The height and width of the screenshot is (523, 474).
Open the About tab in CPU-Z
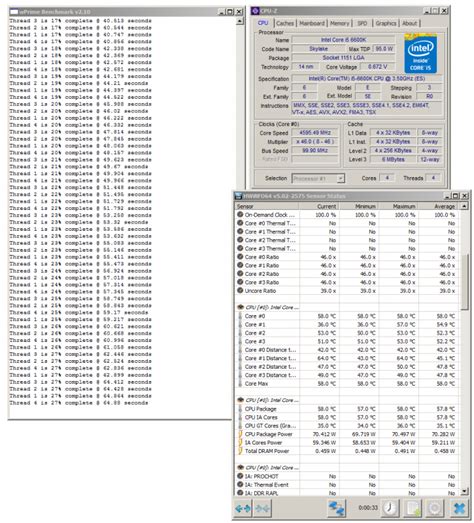click(410, 23)
